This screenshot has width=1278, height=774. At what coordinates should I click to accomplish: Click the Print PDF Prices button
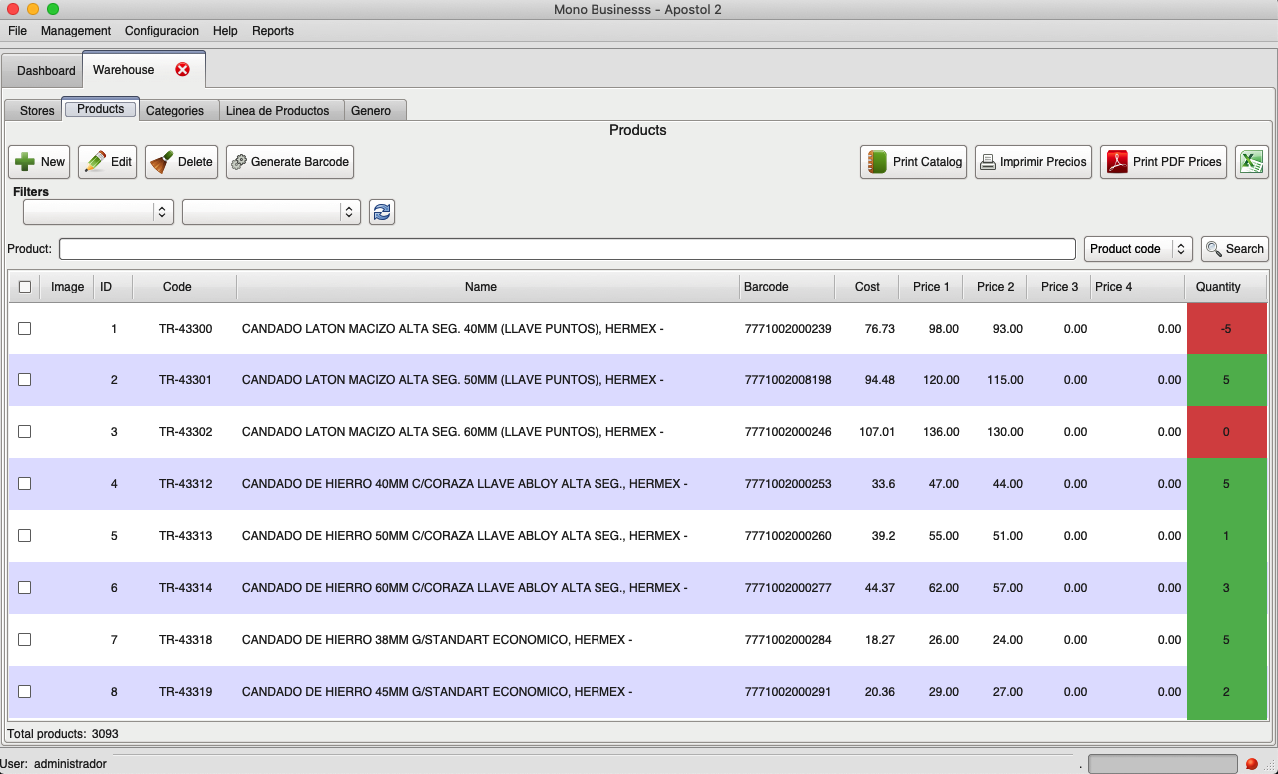coord(1164,162)
